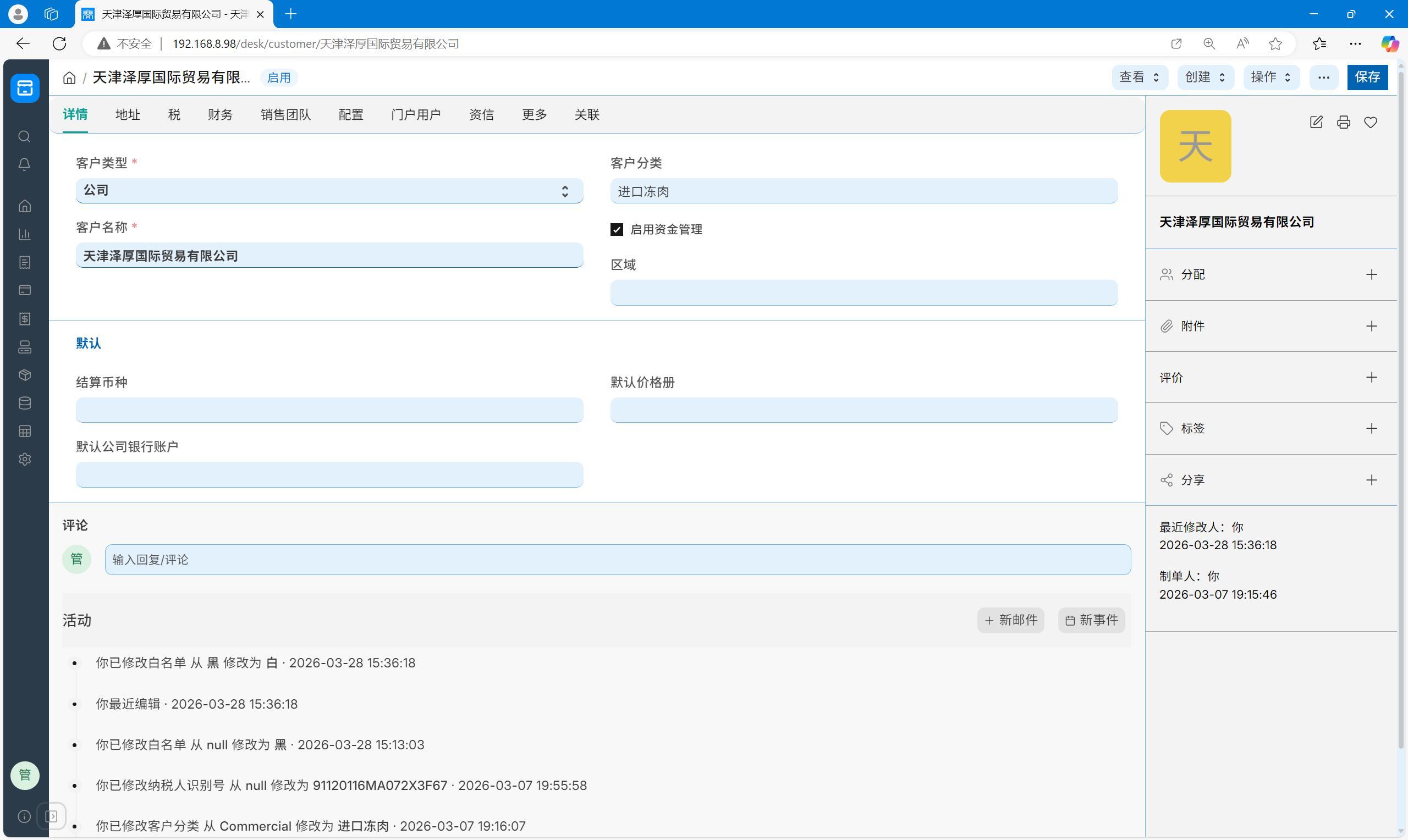Image resolution: width=1408 pixels, height=840 pixels.
Task: Open 默认价格册 link field
Action: 864,410
